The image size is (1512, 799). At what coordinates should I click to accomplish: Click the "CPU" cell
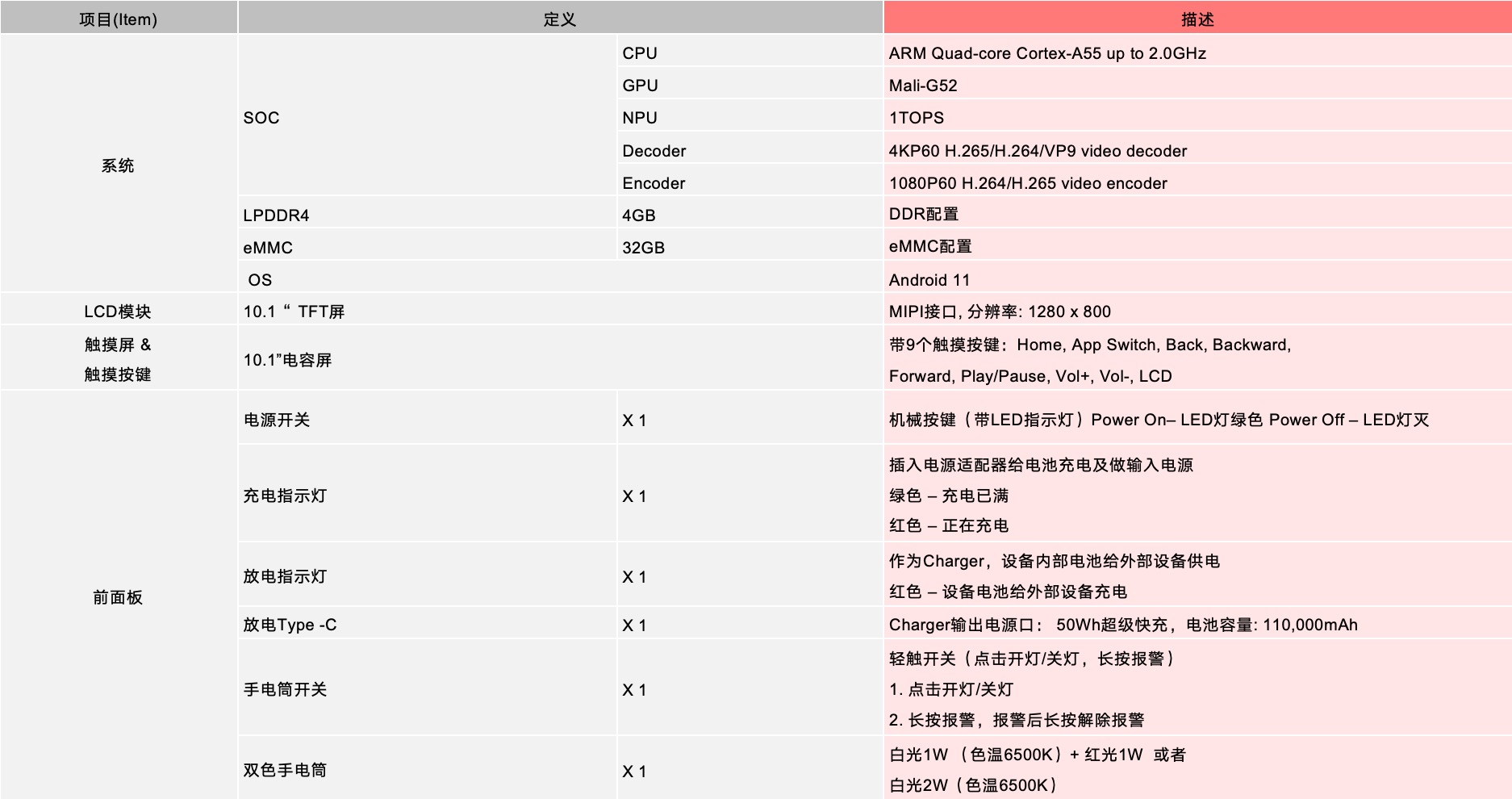click(x=640, y=53)
